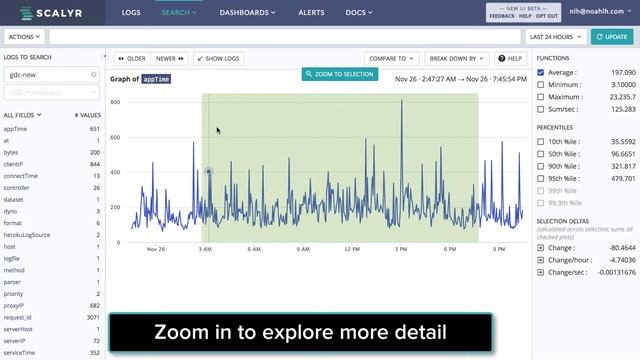Click the Opt Out link in New UI Beta
The width and height of the screenshot is (640, 360).
547,16
